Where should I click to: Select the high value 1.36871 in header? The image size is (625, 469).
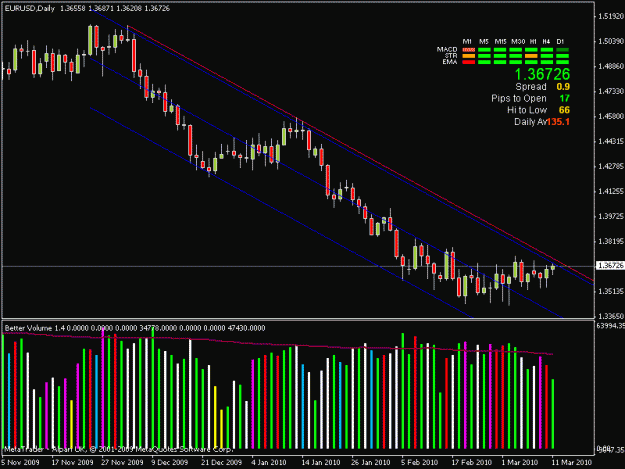click(100, 8)
